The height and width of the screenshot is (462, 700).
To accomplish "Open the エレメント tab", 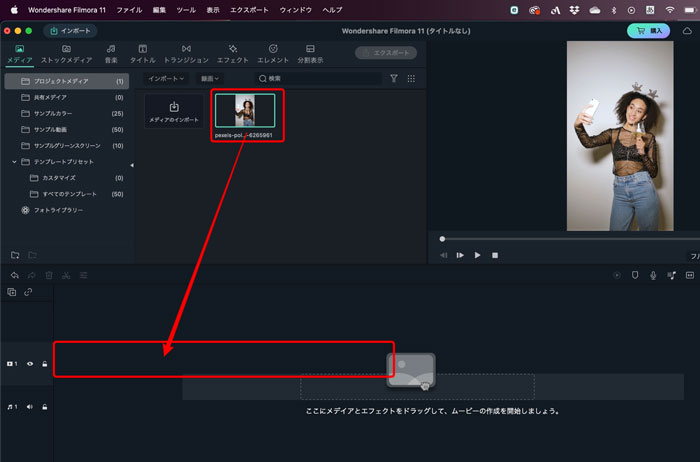I will click(273, 54).
